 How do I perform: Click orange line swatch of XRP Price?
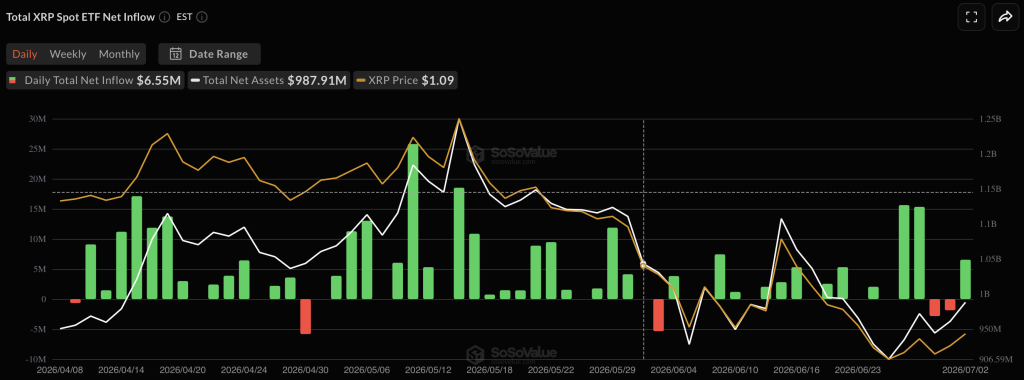[x=361, y=81]
